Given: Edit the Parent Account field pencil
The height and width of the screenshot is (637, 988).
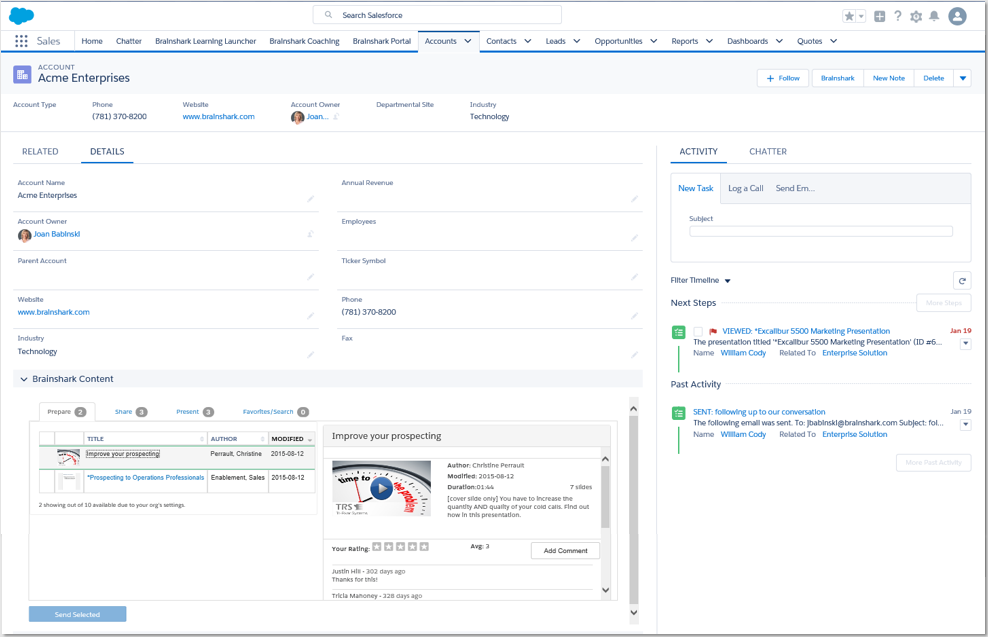Looking at the screenshot, I should click(311, 277).
